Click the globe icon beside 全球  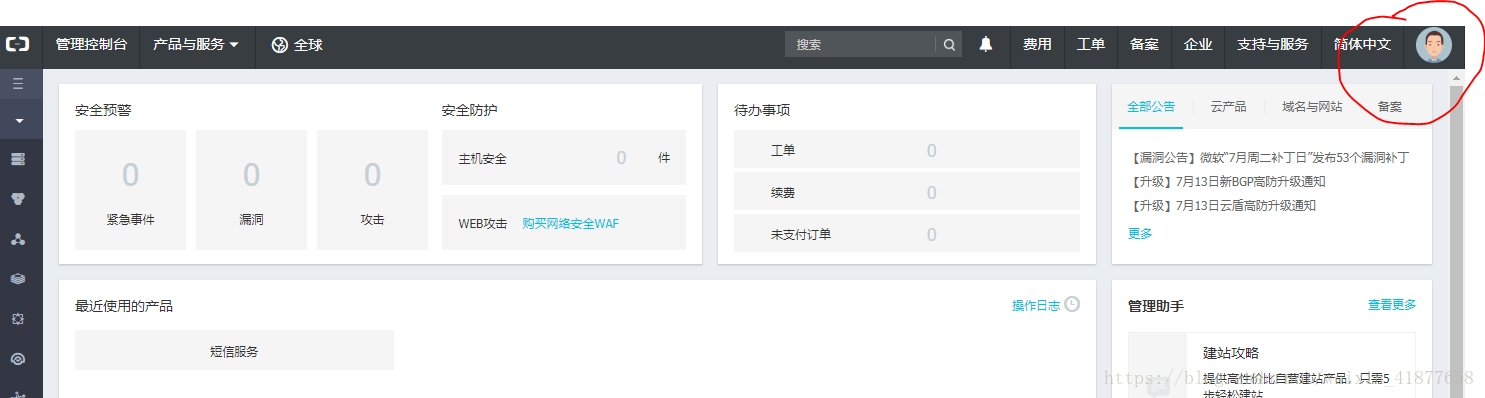[280, 45]
